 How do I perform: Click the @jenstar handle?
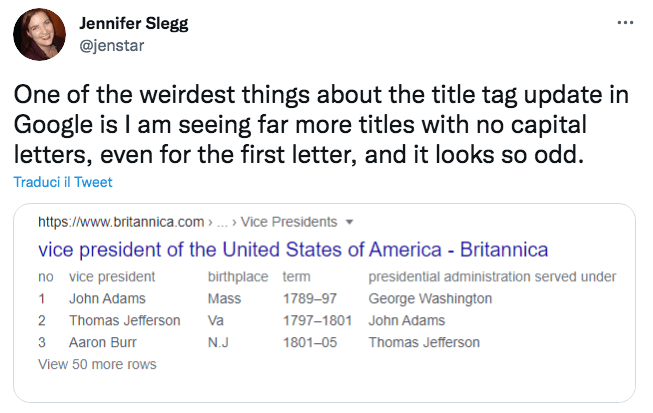[112, 45]
